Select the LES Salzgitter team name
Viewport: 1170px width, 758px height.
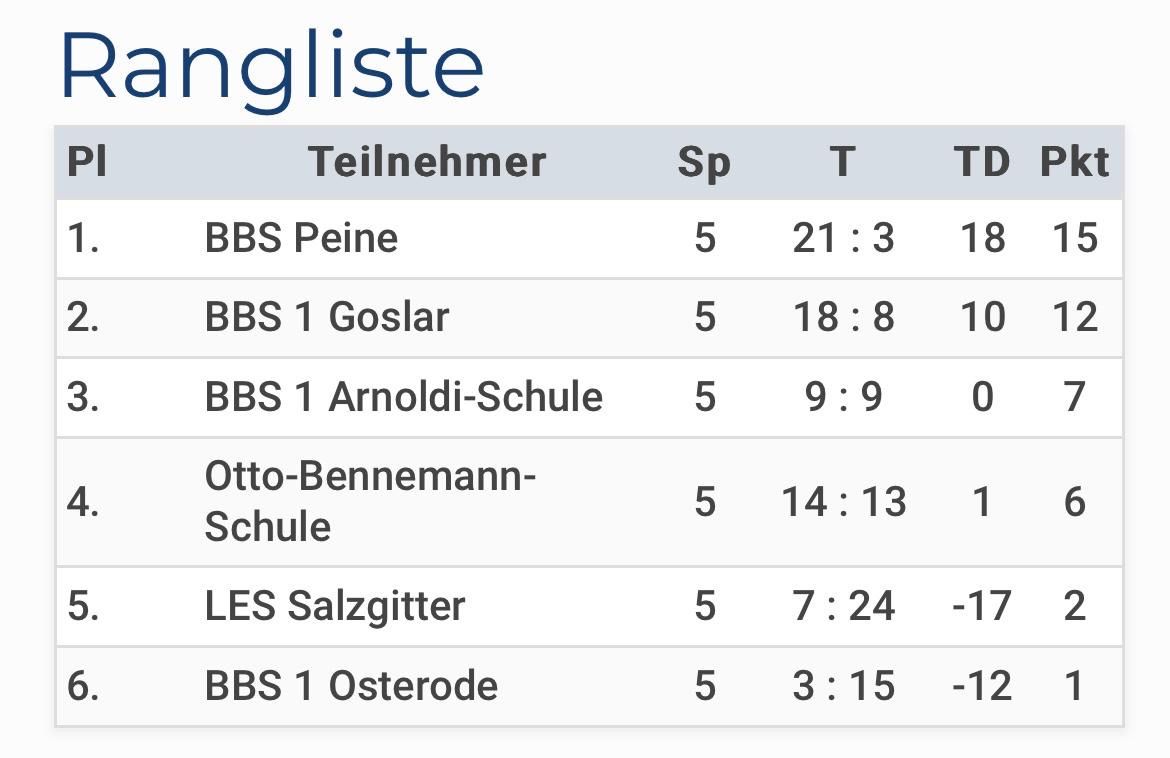pyautogui.click(x=334, y=606)
